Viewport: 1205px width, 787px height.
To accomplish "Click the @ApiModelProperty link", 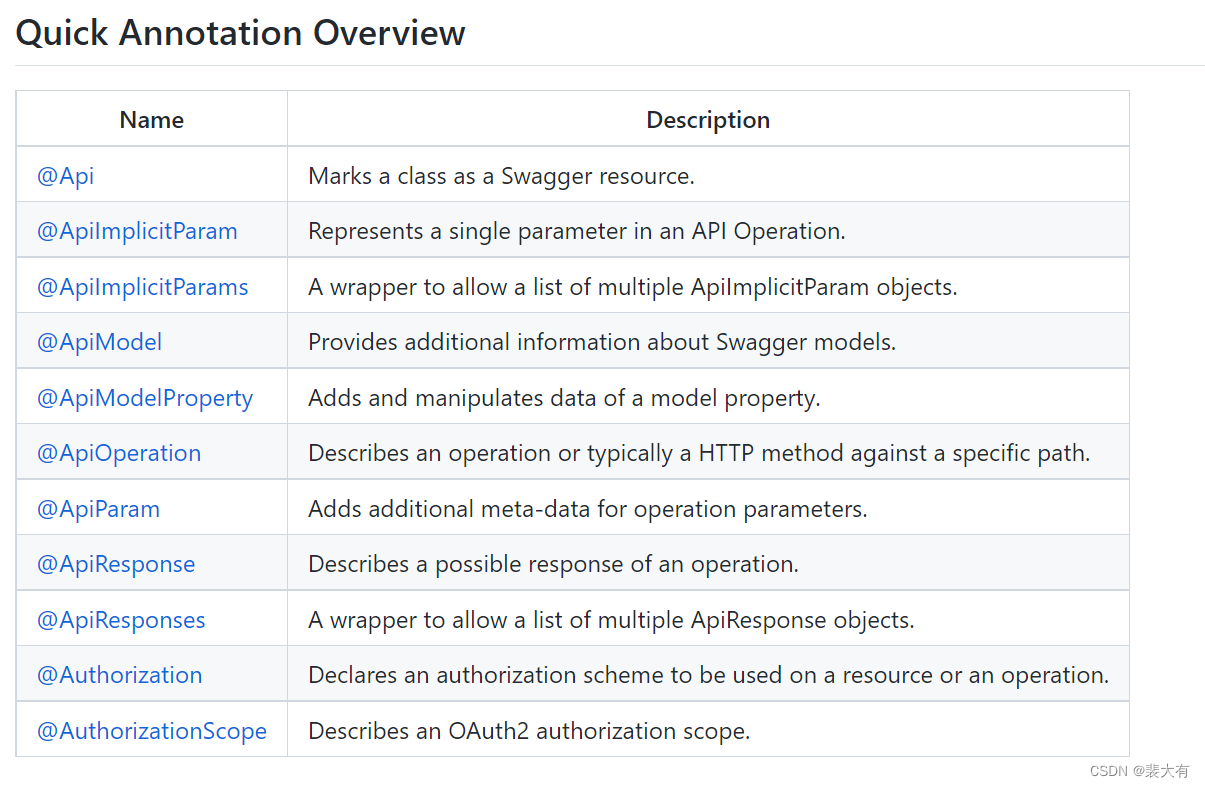I will 145,397.
